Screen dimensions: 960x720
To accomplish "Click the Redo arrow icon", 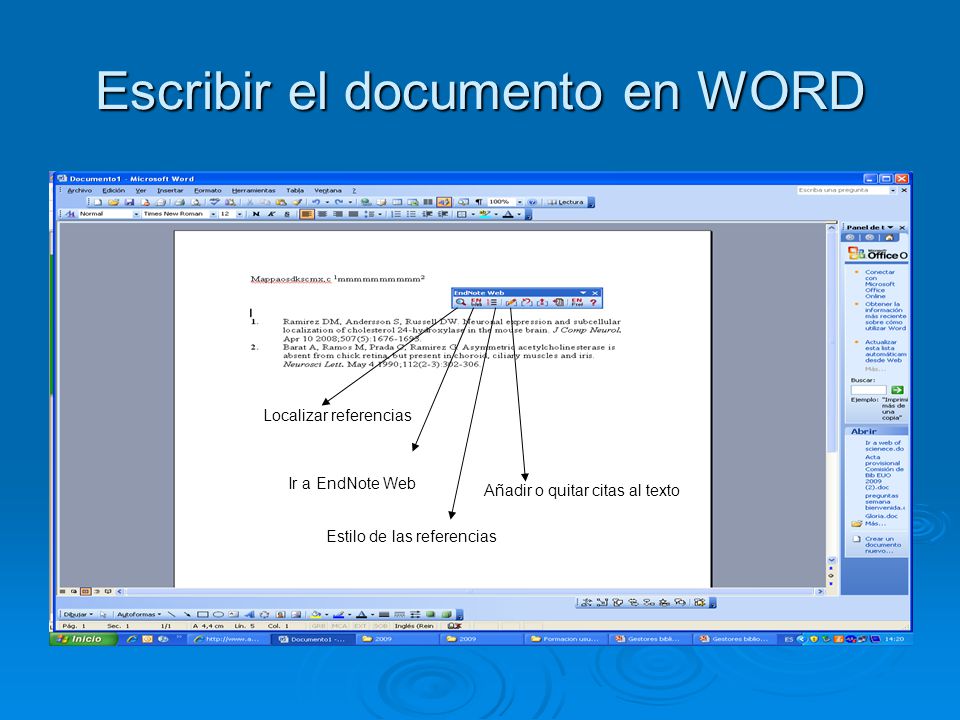I will click(339, 202).
